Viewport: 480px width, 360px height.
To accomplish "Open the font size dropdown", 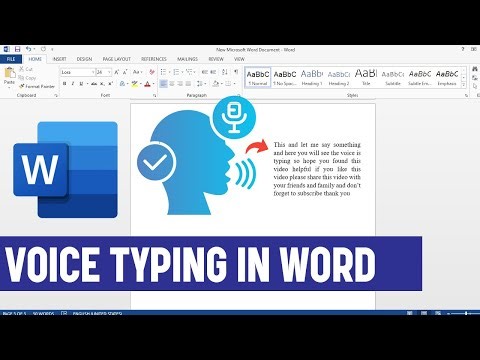I will pyautogui.click(x=109, y=72).
